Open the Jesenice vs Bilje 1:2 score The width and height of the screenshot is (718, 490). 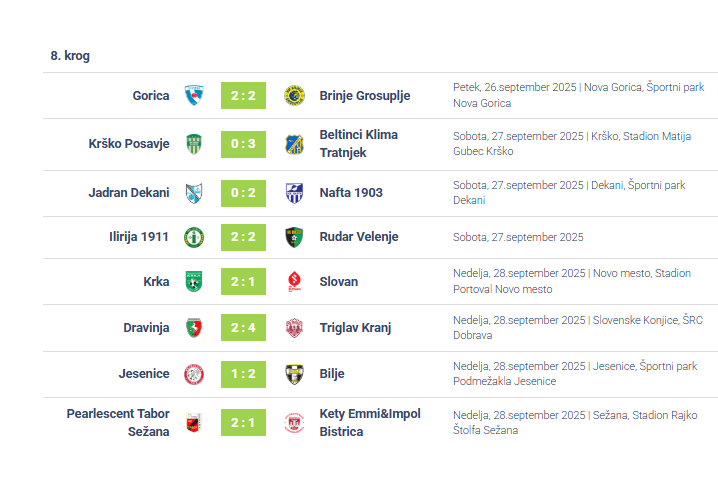pos(243,374)
